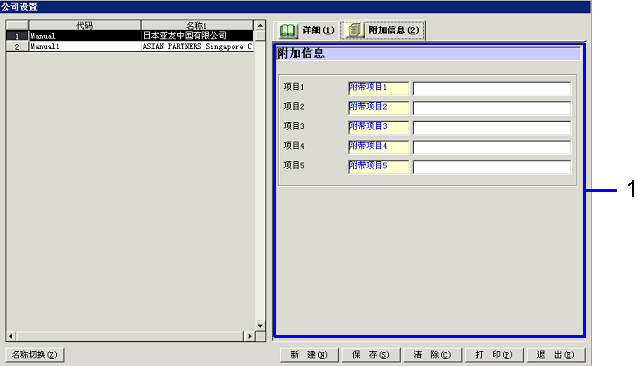Open the 详细 (1) tab

tap(307, 30)
